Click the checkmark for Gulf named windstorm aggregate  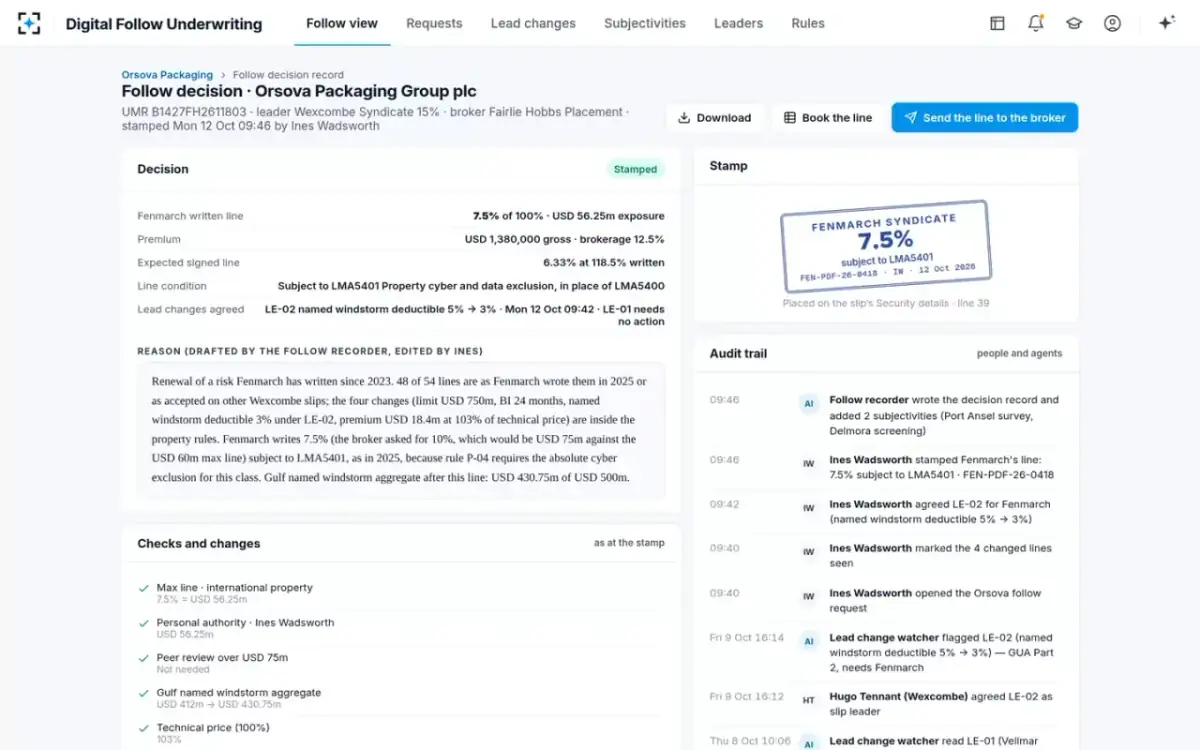coord(144,693)
